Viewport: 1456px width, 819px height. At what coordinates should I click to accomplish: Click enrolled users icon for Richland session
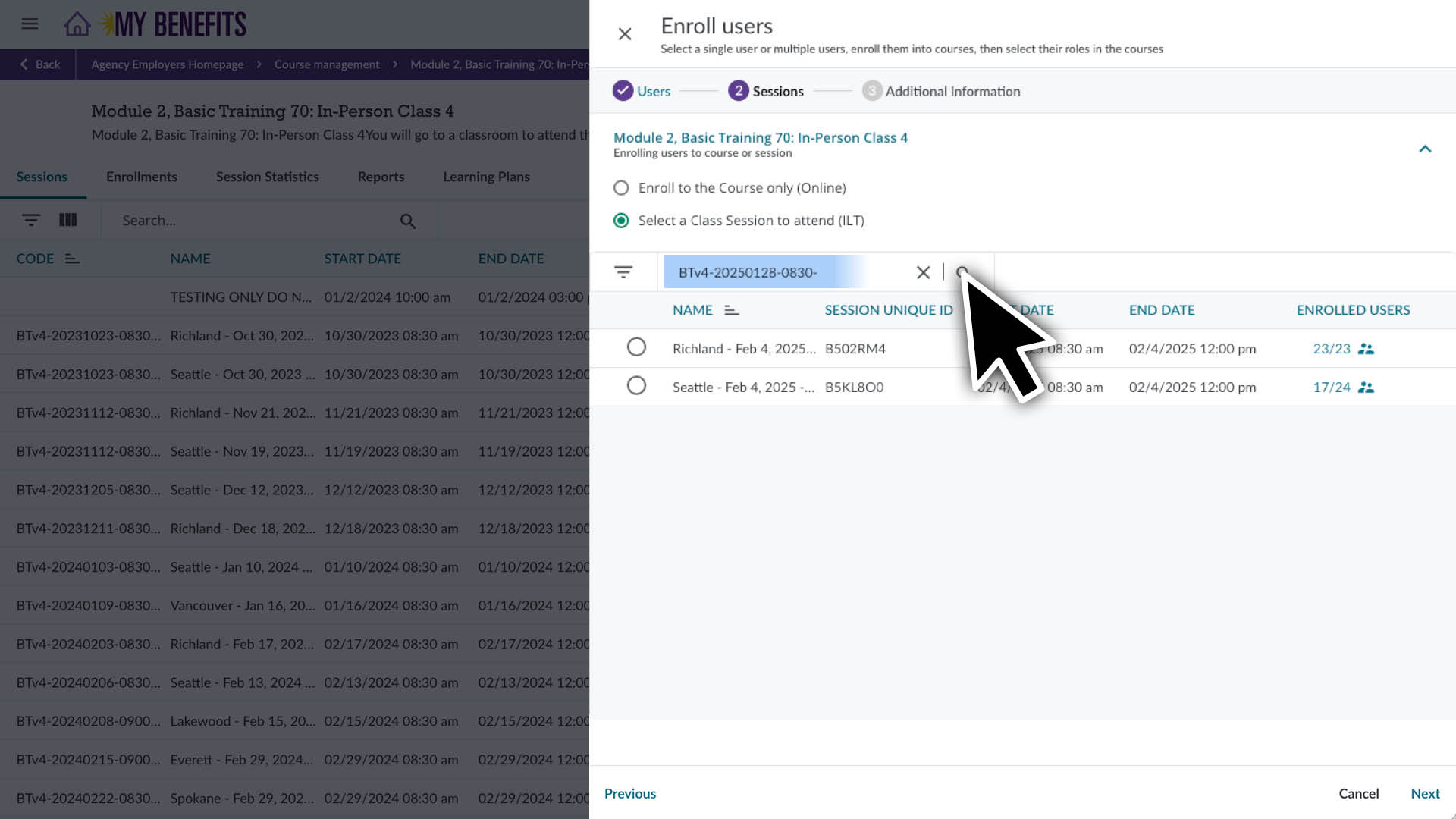tap(1366, 349)
